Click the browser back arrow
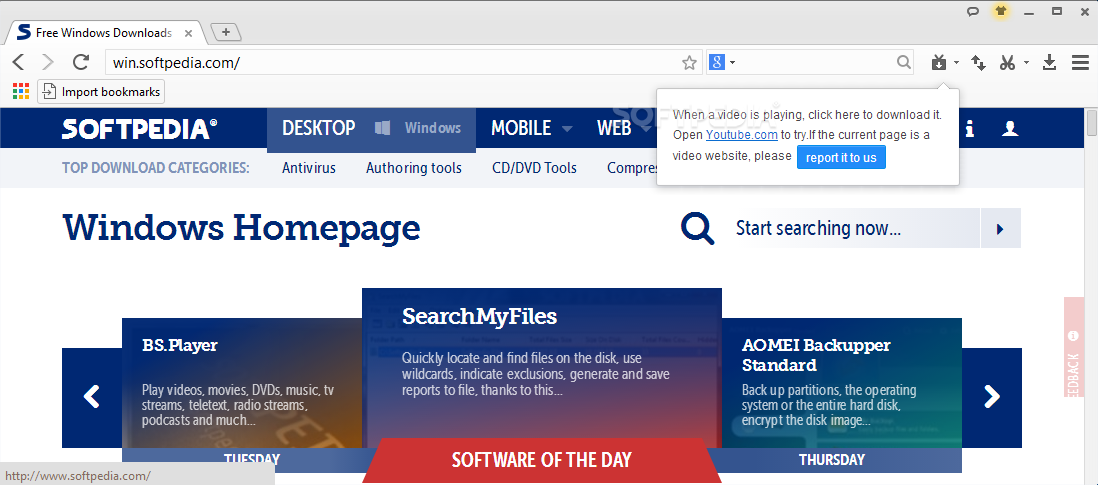Viewport: 1098px width, 485px height. (x=19, y=62)
